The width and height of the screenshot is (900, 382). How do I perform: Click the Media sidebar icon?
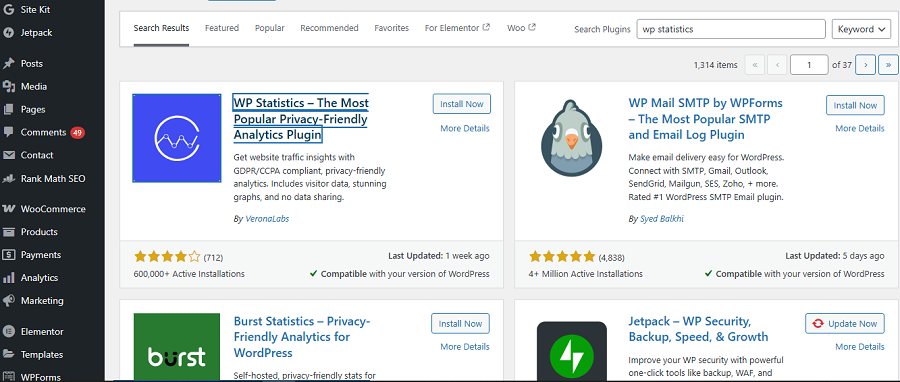click(x=9, y=87)
